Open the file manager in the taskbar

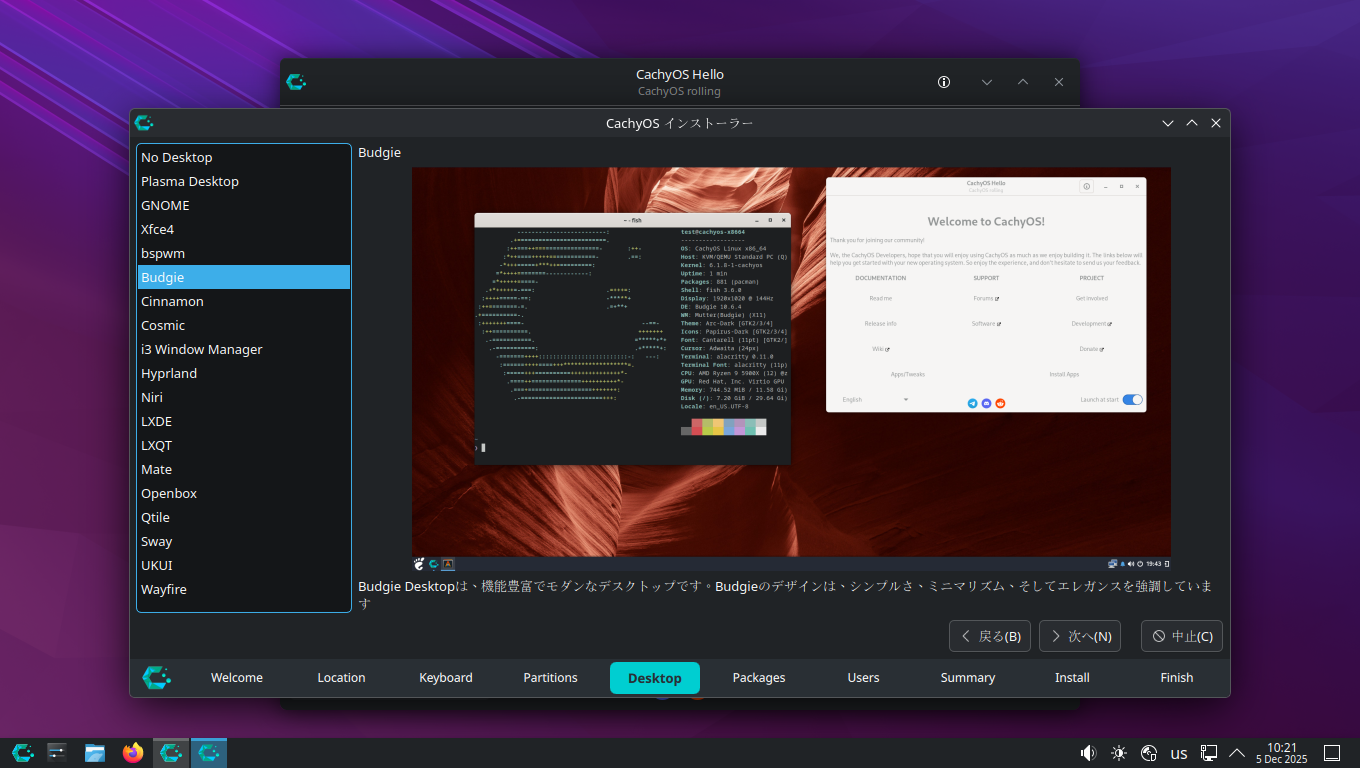95,753
